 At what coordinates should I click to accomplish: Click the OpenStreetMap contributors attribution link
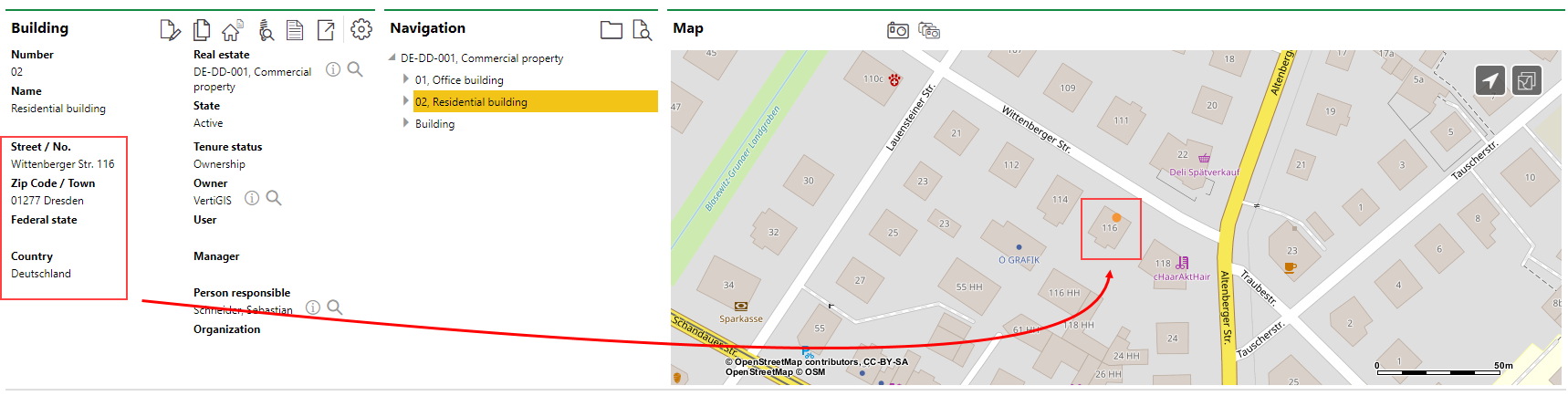click(x=816, y=362)
